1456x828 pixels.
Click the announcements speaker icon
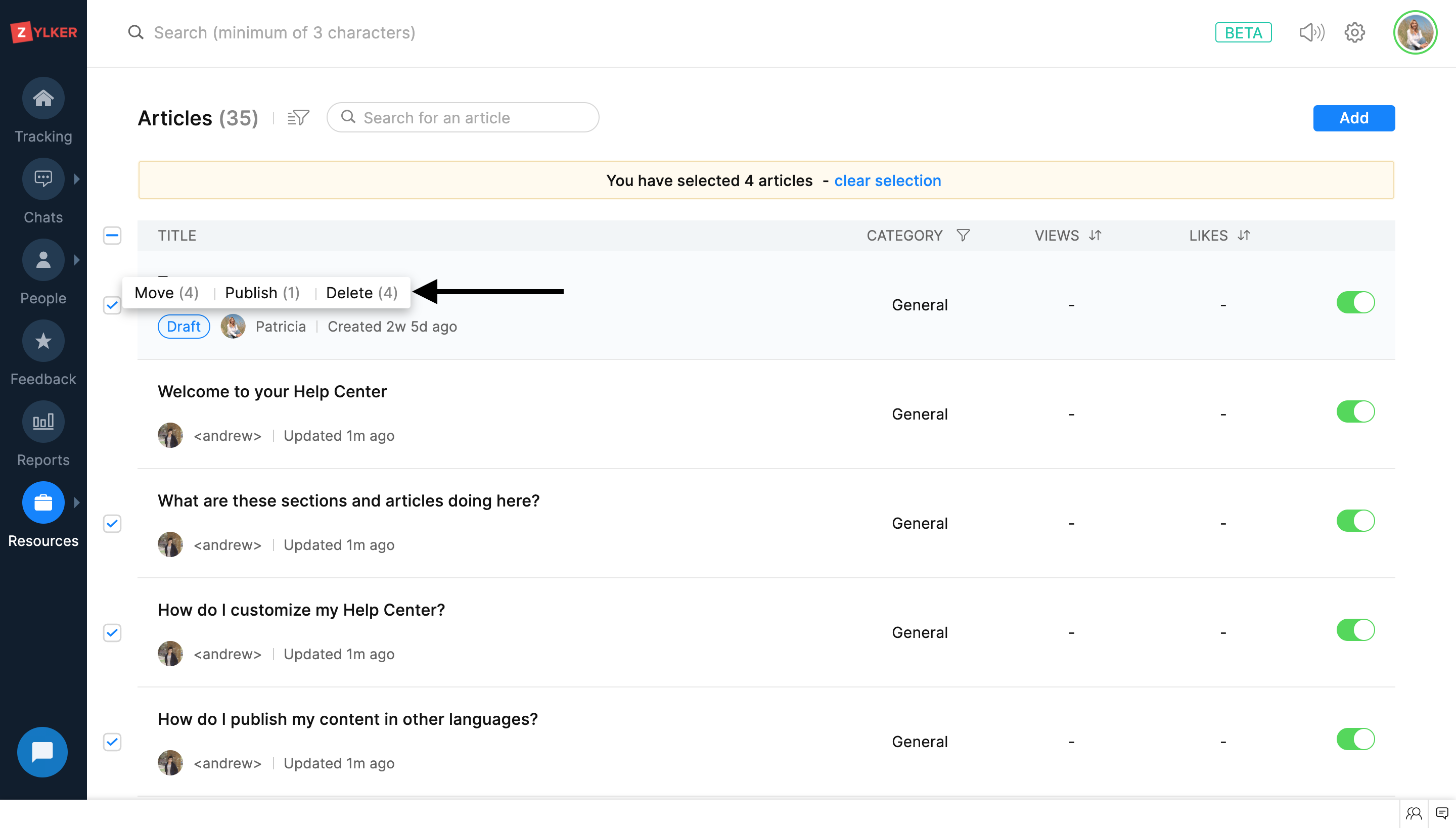click(1311, 32)
